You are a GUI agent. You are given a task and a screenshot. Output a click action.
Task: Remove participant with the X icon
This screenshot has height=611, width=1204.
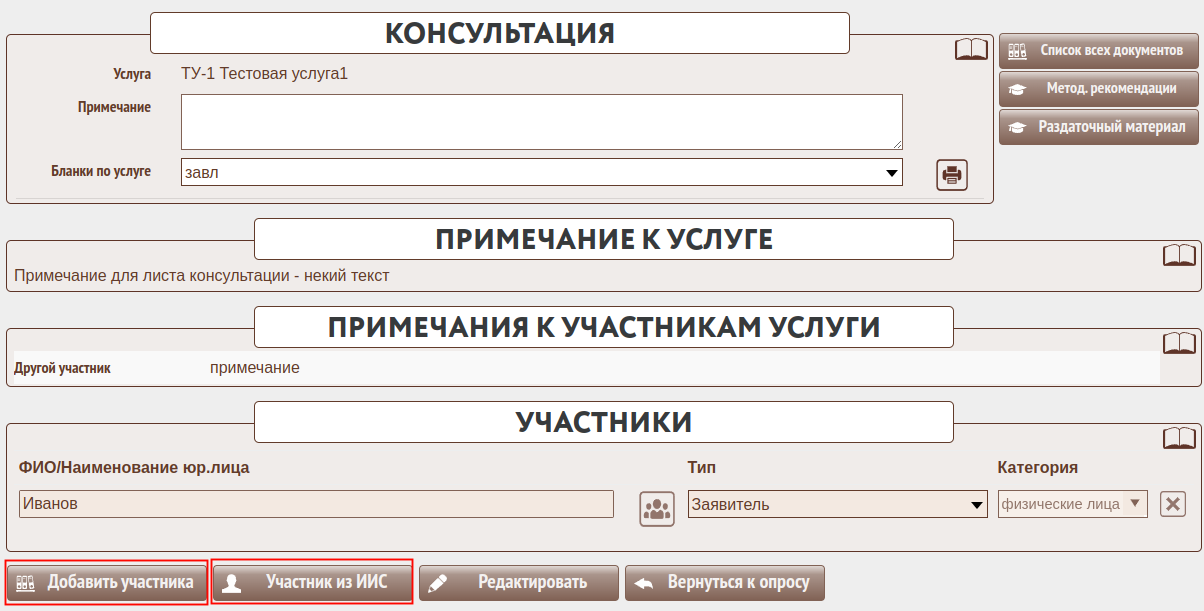pyautogui.click(x=1172, y=504)
